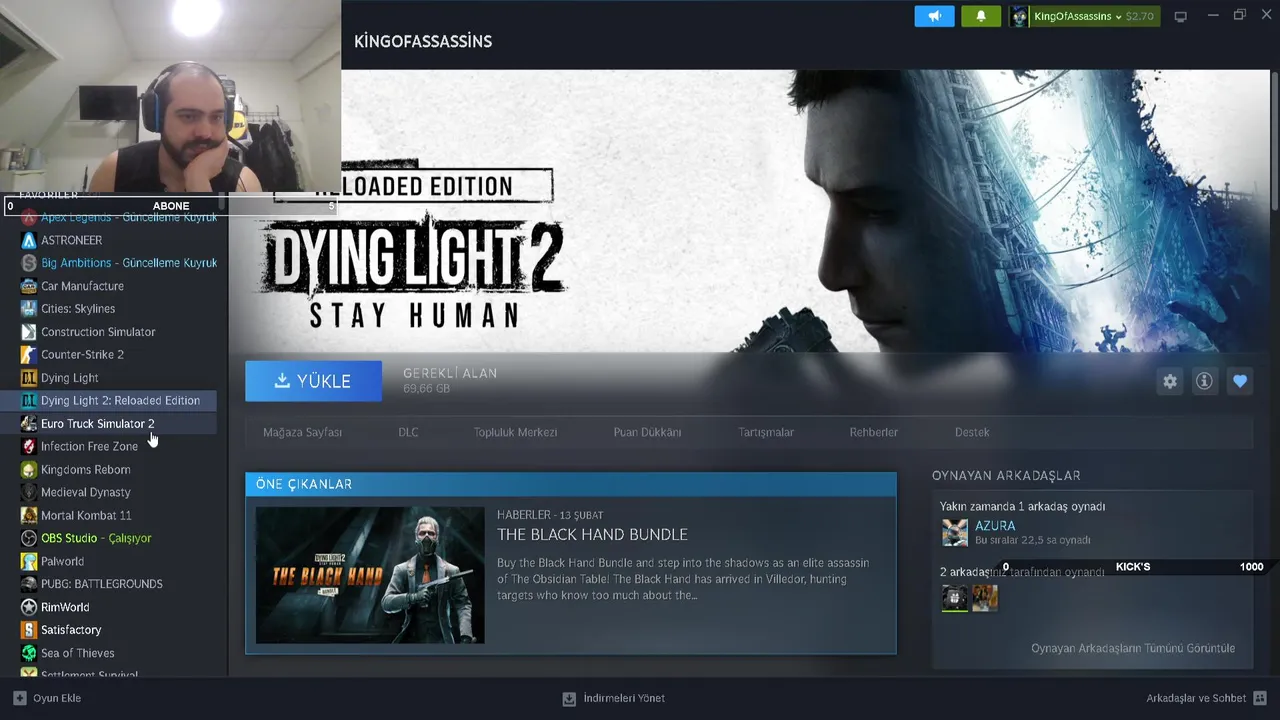Open the Puan Dükkânı tab
Image resolution: width=1280 pixels, height=720 pixels.
[647, 432]
